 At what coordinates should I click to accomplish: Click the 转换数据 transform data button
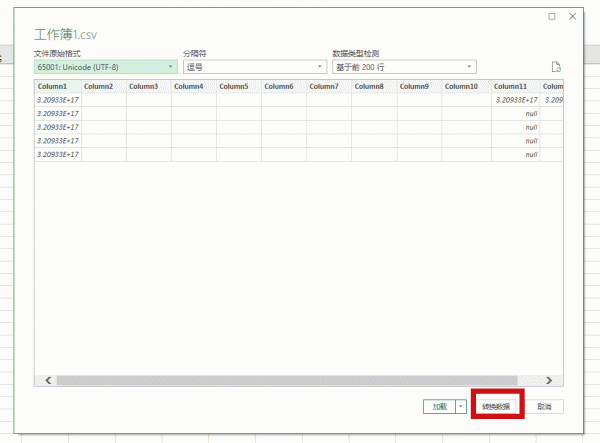pos(497,407)
